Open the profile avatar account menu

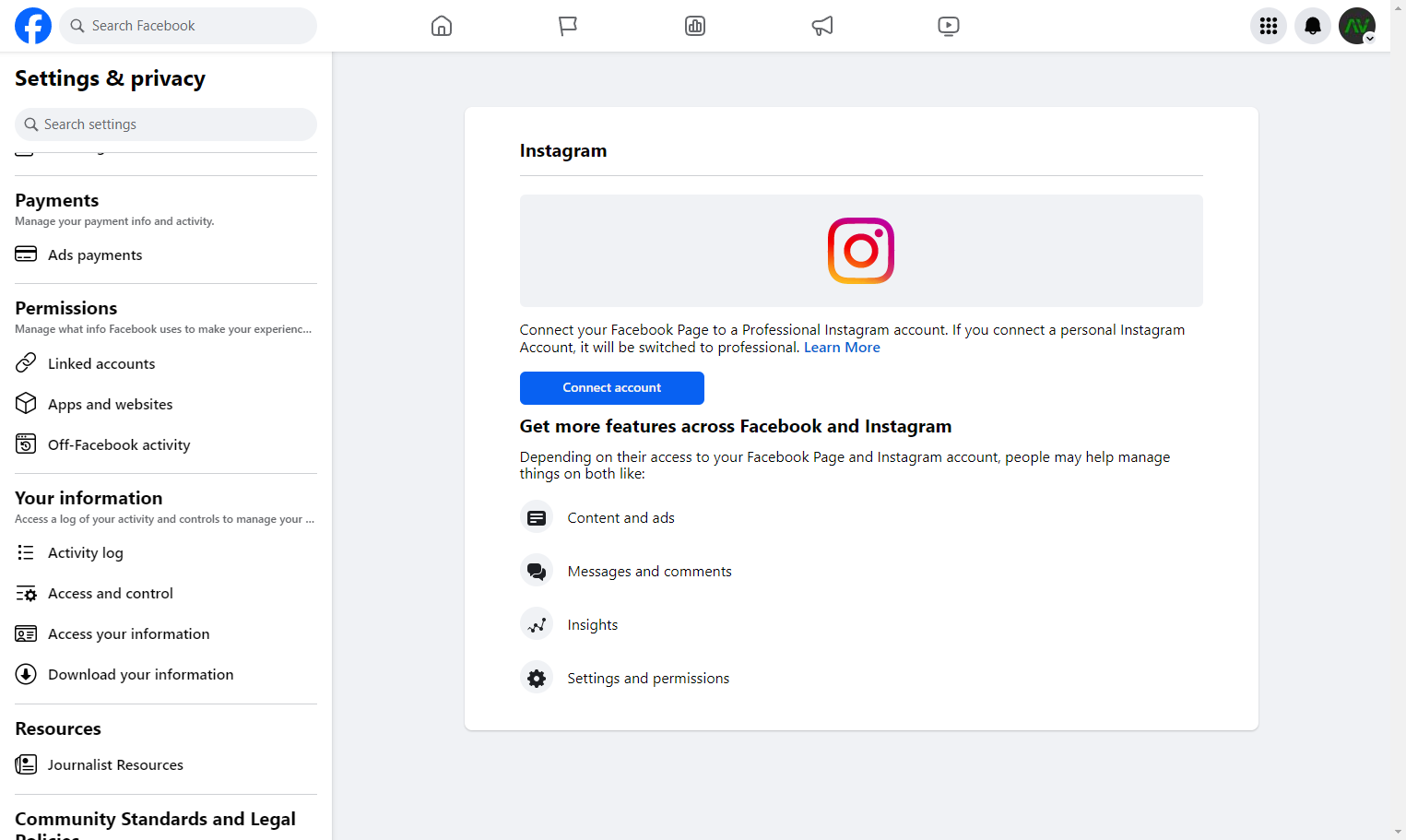[1357, 26]
